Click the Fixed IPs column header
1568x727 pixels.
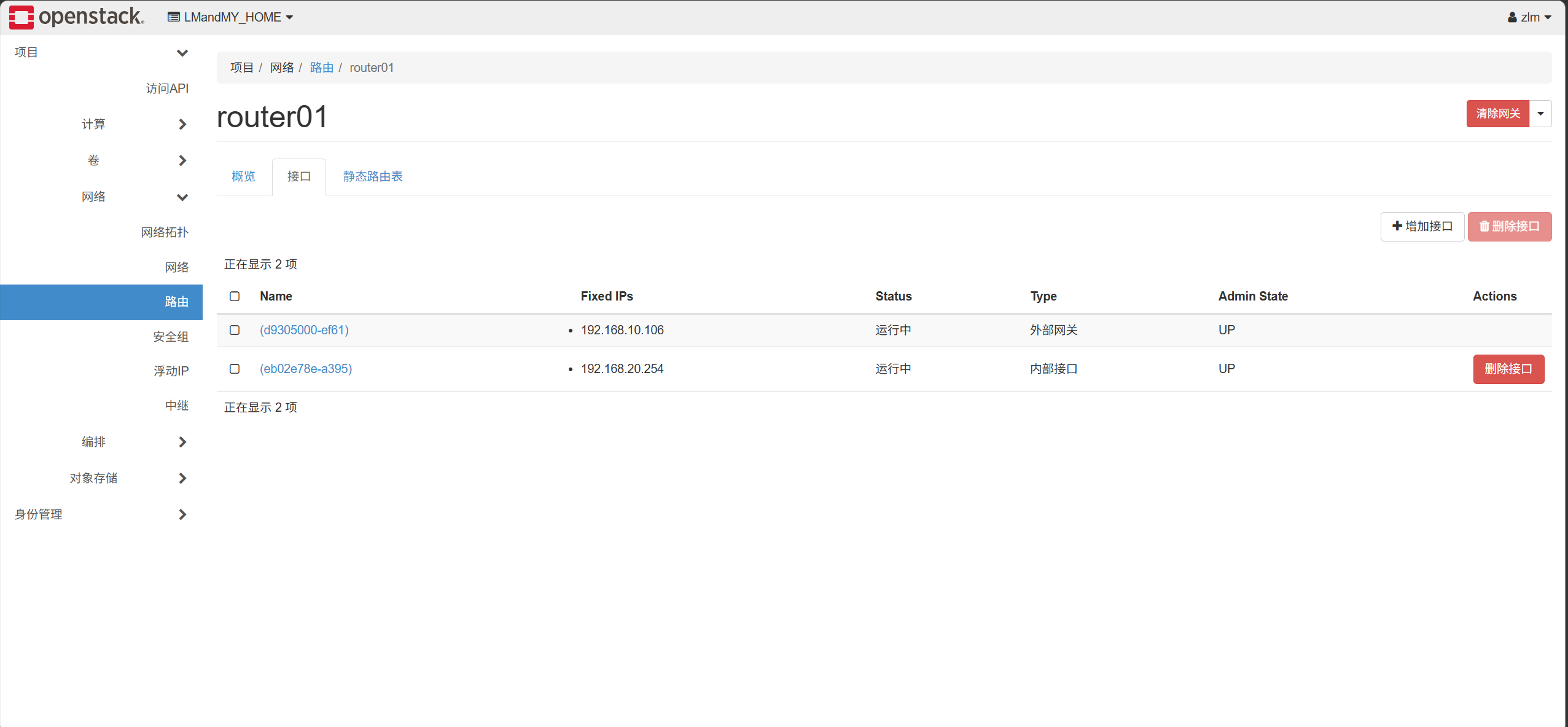click(607, 296)
